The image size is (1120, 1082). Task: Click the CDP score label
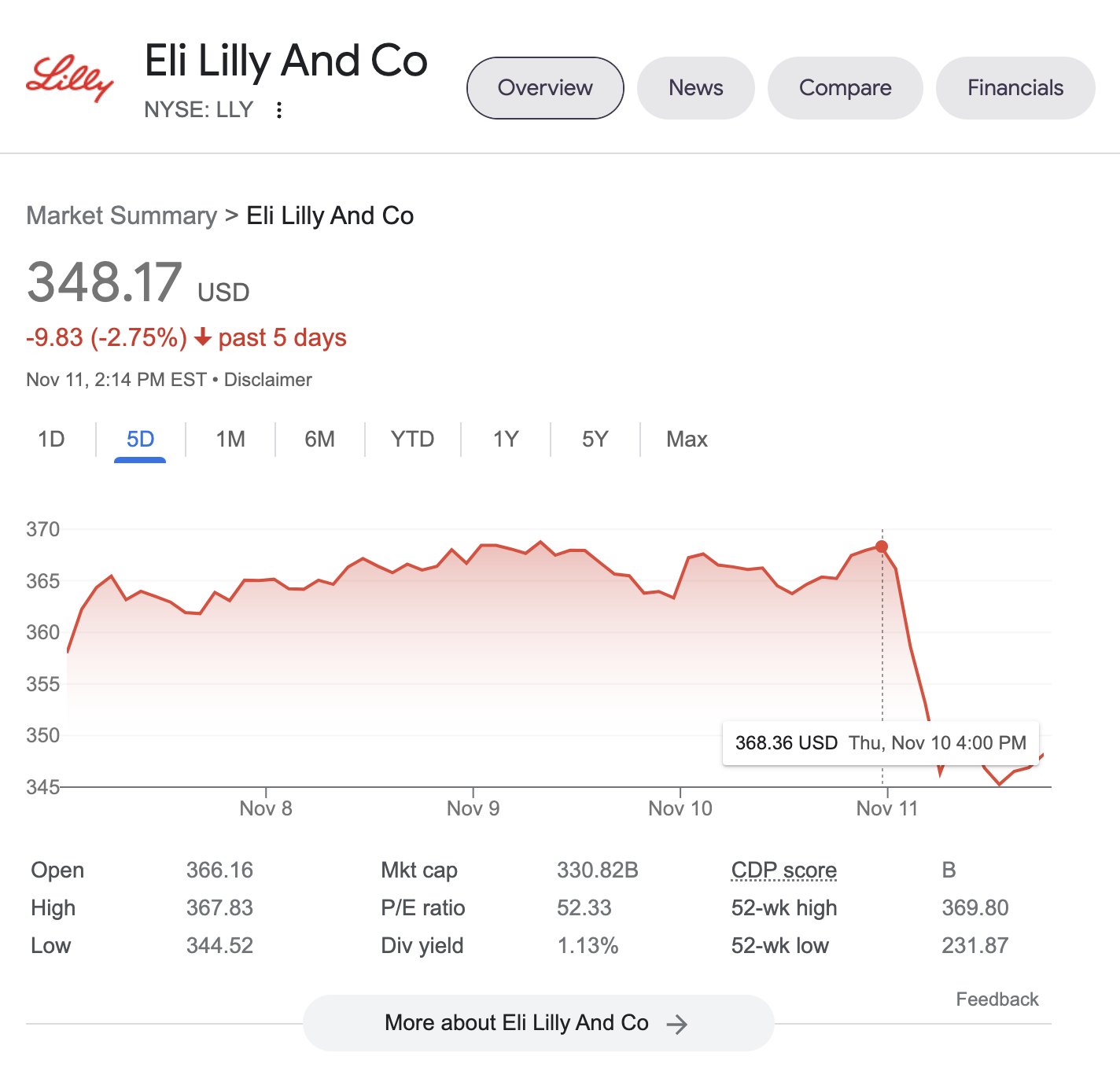pyautogui.click(x=783, y=870)
